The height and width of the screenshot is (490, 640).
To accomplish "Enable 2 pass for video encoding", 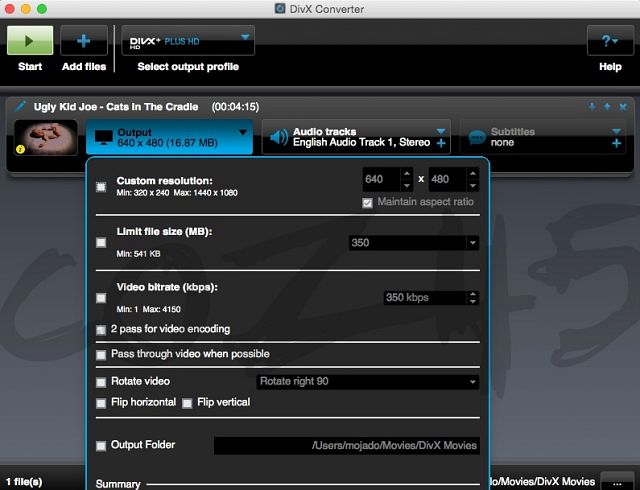I will [x=101, y=329].
